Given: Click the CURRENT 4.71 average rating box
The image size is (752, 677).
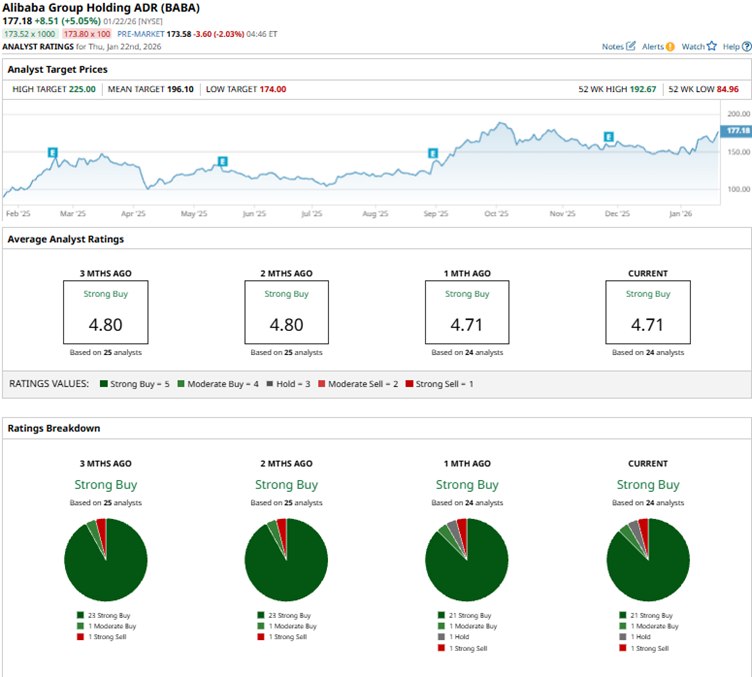Looking at the screenshot, I should [x=648, y=312].
